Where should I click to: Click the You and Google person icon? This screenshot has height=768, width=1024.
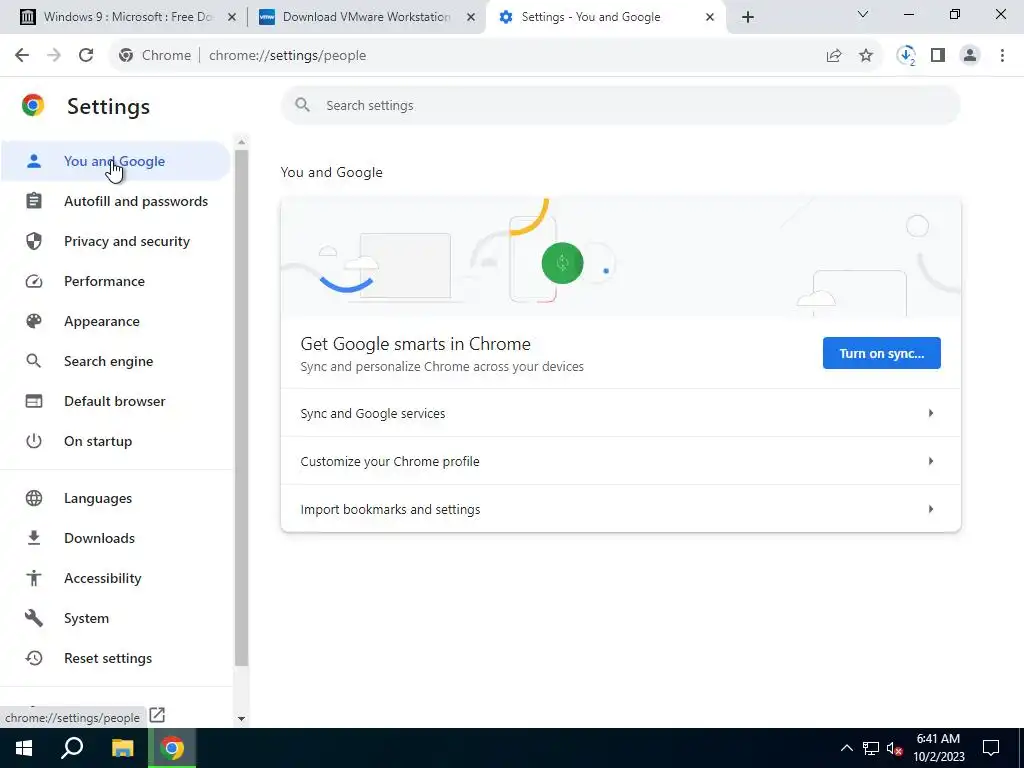click(x=34, y=161)
